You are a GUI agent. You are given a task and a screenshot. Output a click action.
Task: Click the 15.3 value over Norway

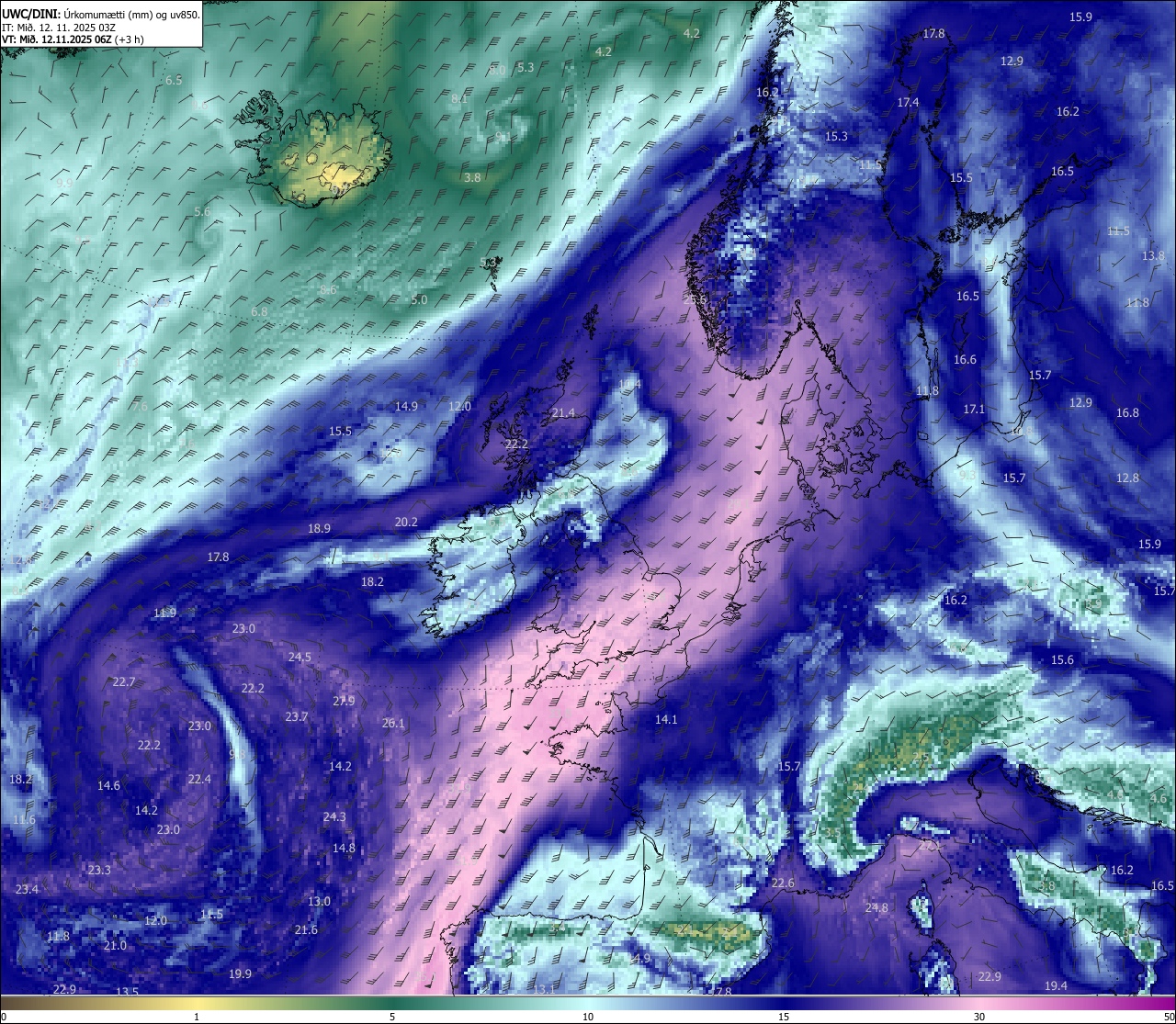point(836,136)
